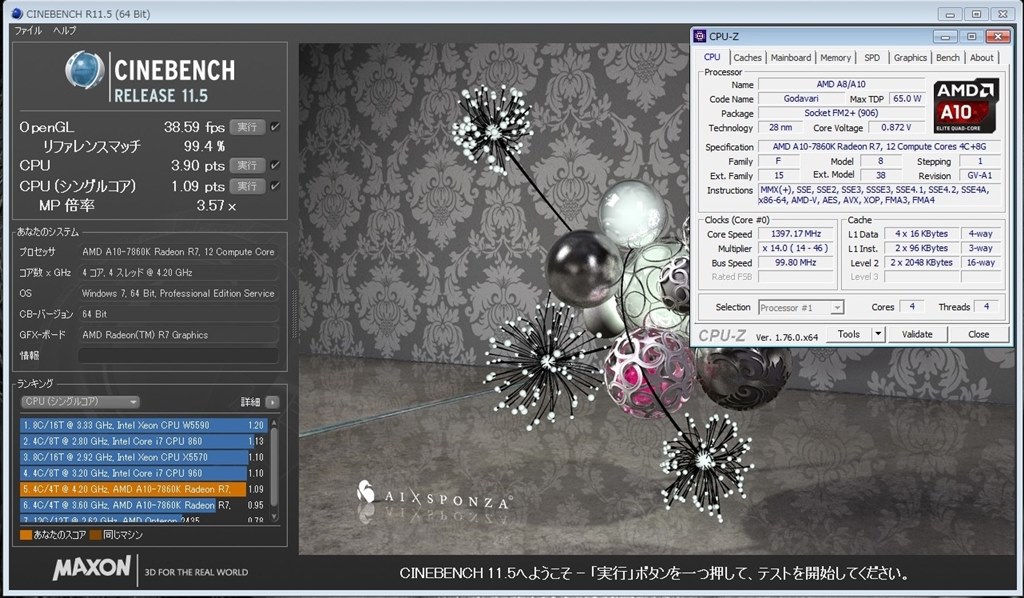1024x598 pixels.
Task: Click the Package value Socket FM2+ (906)
Action: 841,113
